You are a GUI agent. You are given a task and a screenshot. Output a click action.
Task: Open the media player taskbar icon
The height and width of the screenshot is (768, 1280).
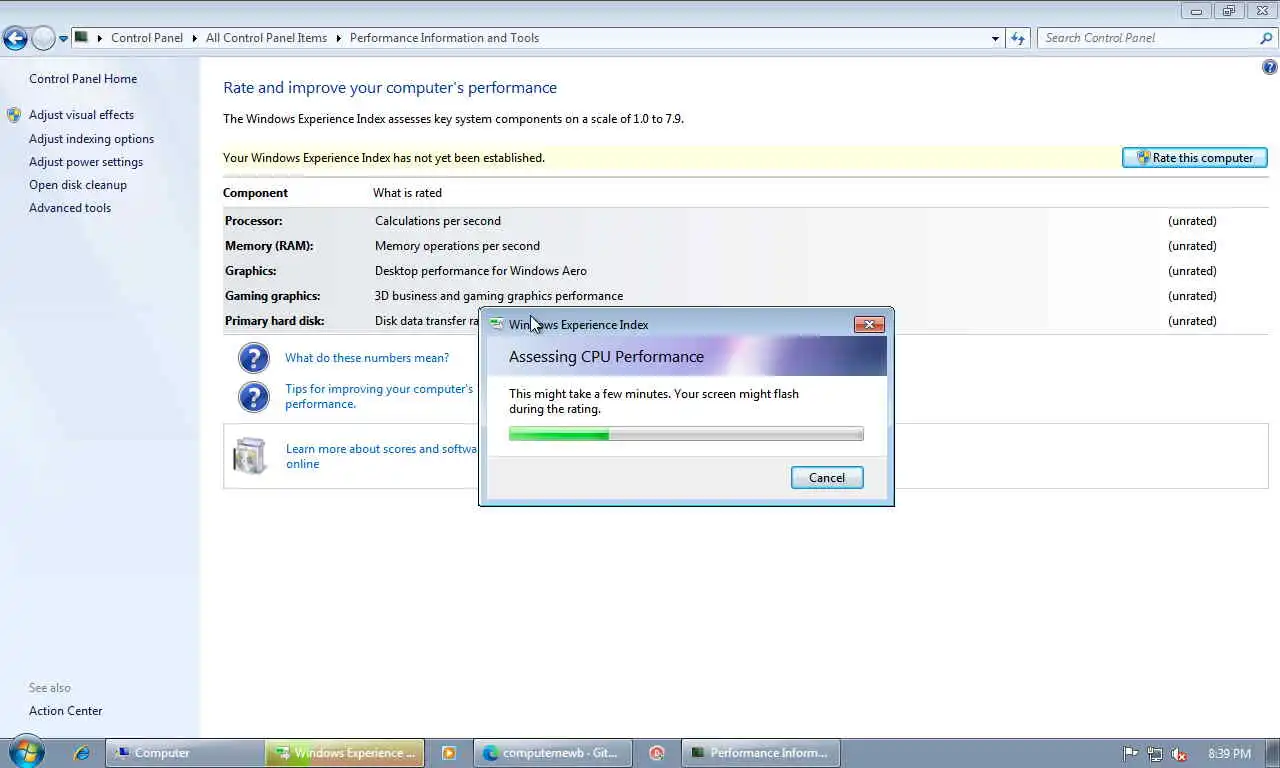click(x=449, y=753)
